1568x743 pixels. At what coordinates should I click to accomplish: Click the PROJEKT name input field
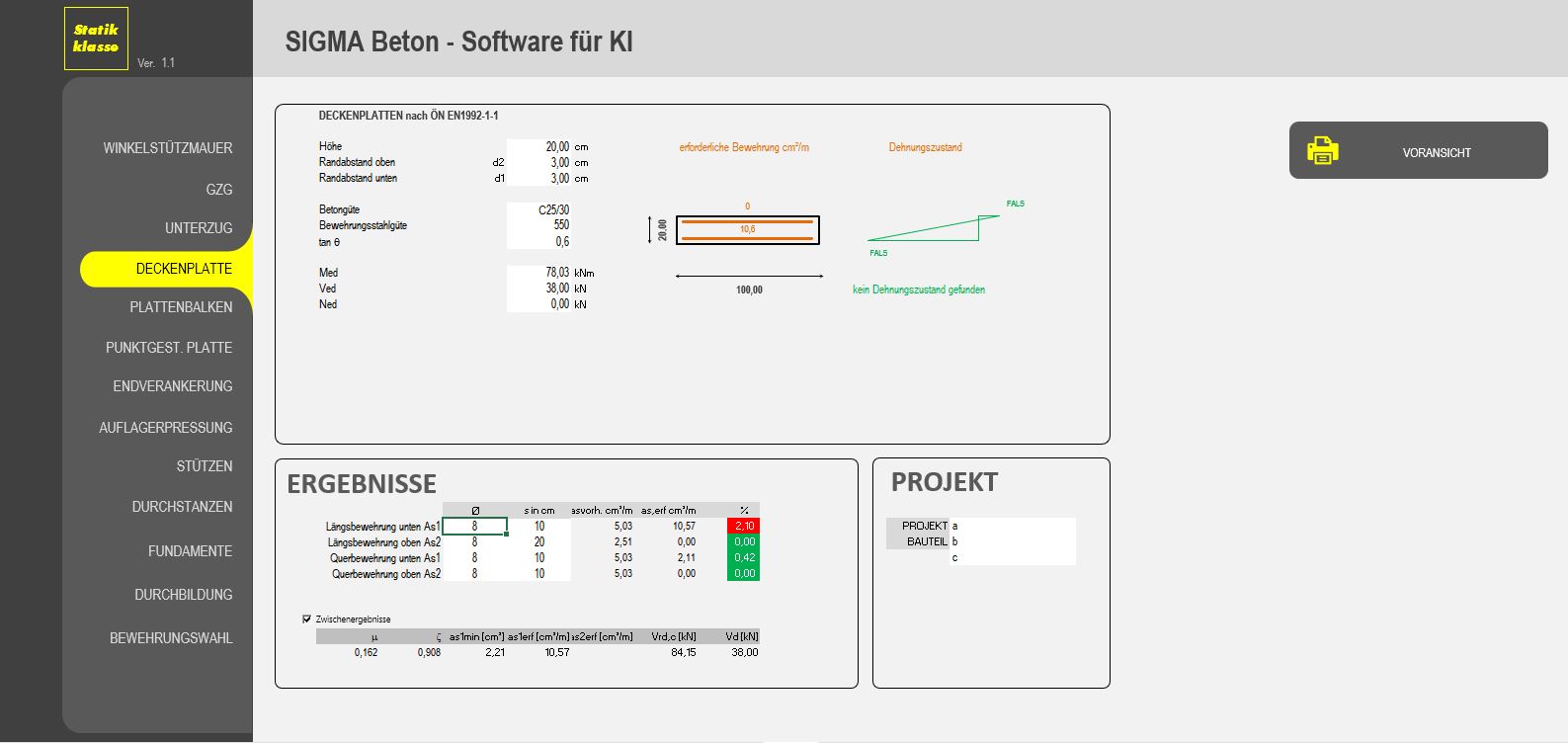tap(1013, 526)
